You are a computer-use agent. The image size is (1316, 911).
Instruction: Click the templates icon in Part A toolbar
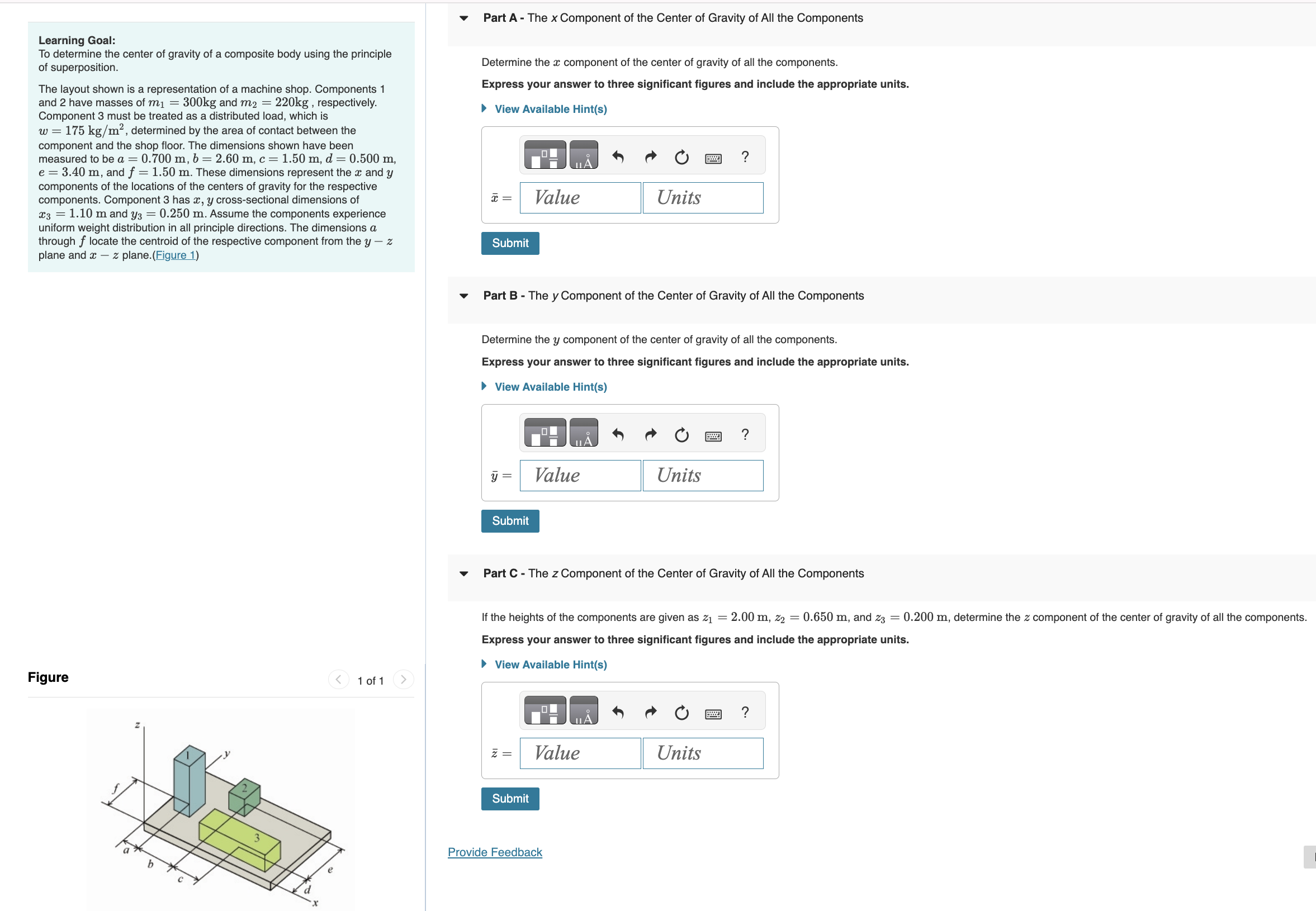coord(545,155)
